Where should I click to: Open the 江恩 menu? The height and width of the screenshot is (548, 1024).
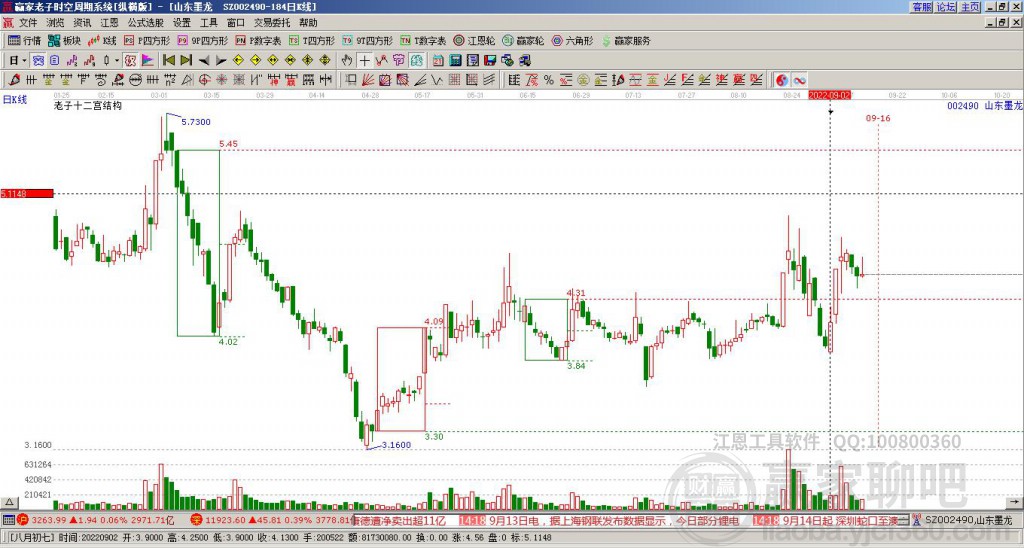(x=109, y=23)
